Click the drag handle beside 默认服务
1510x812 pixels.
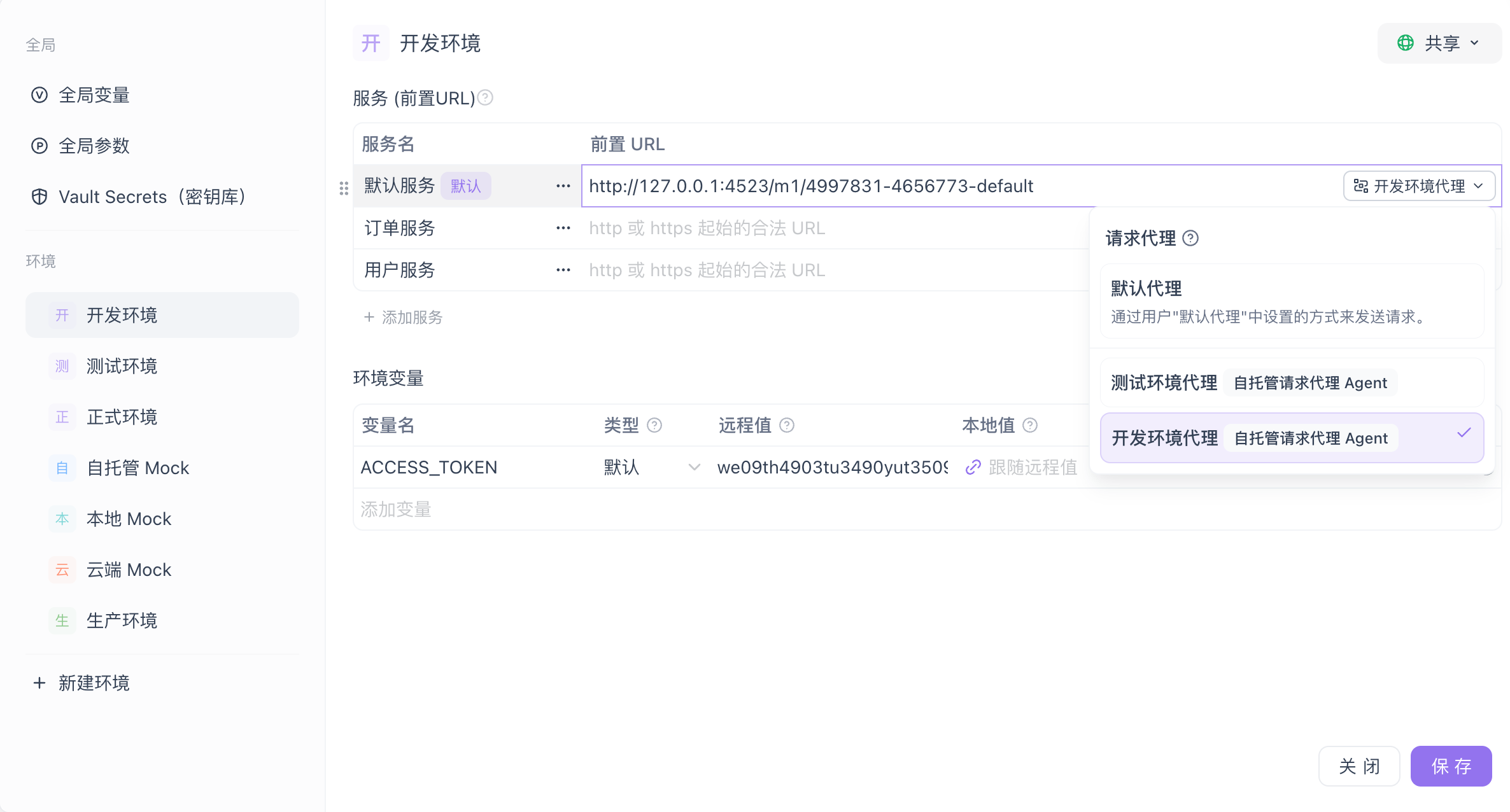point(344,186)
